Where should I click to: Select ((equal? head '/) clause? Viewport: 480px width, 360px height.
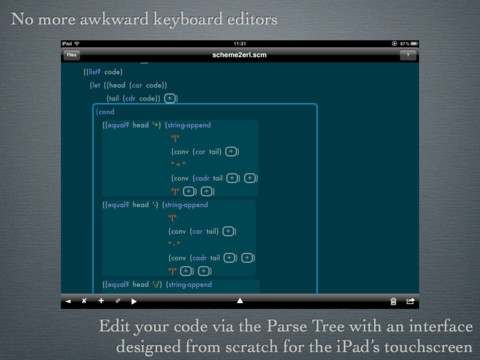pos(132,285)
